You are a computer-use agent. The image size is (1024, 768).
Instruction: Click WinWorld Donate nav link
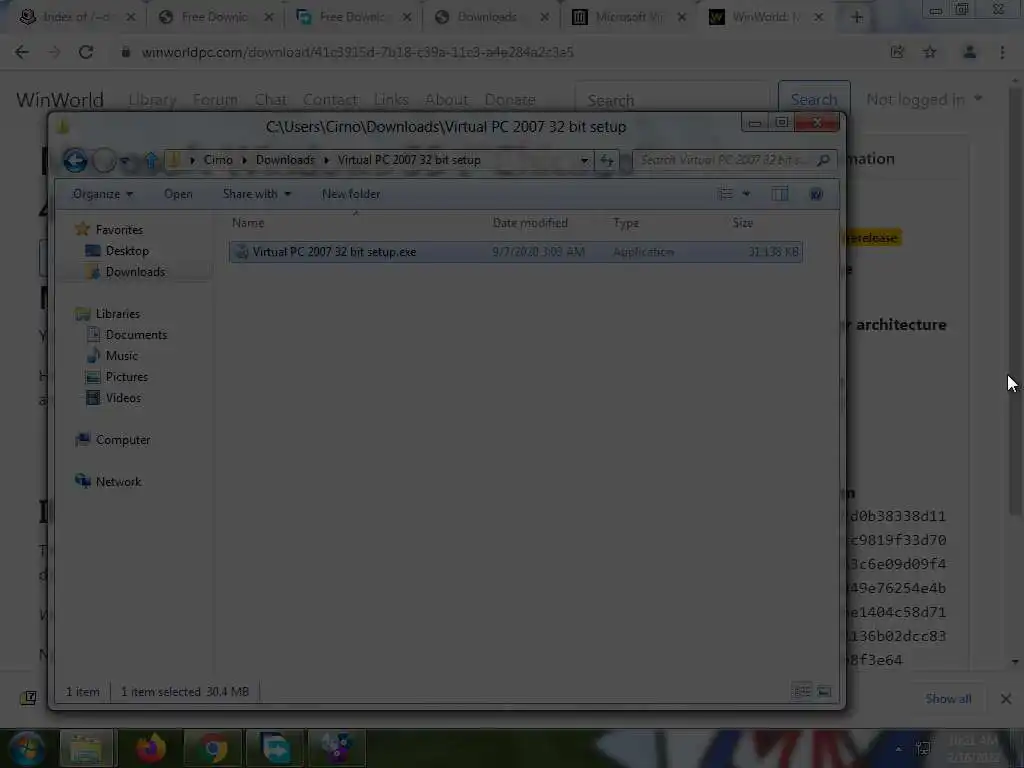click(510, 100)
